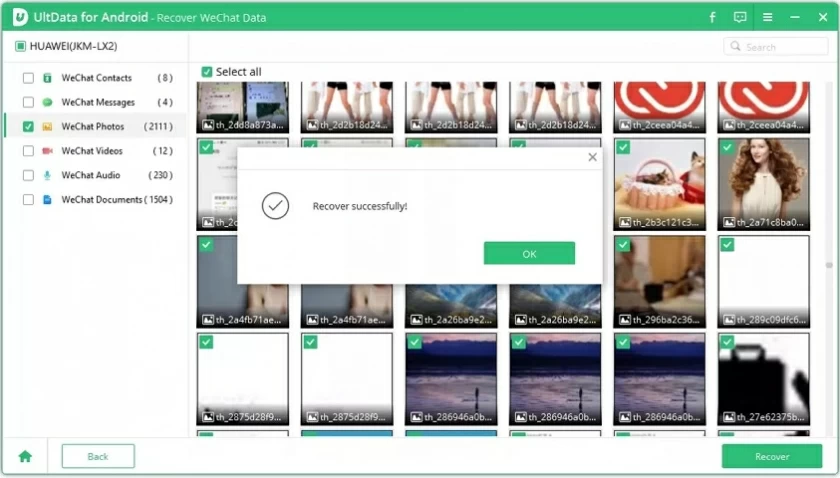This screenshot has width=840, height=478.
Task: Enable the WeChat Contacts checkbox
Action: coord(28,78)
